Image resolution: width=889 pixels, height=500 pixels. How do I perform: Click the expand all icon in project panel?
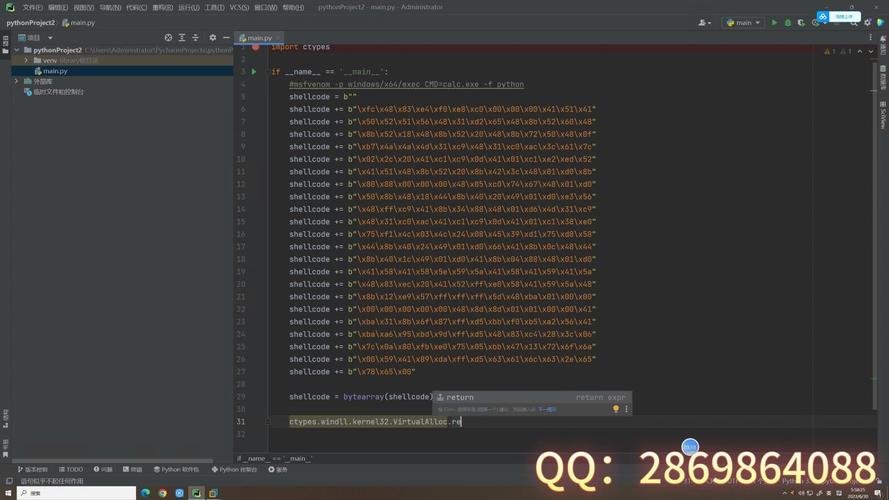point(182,37)
